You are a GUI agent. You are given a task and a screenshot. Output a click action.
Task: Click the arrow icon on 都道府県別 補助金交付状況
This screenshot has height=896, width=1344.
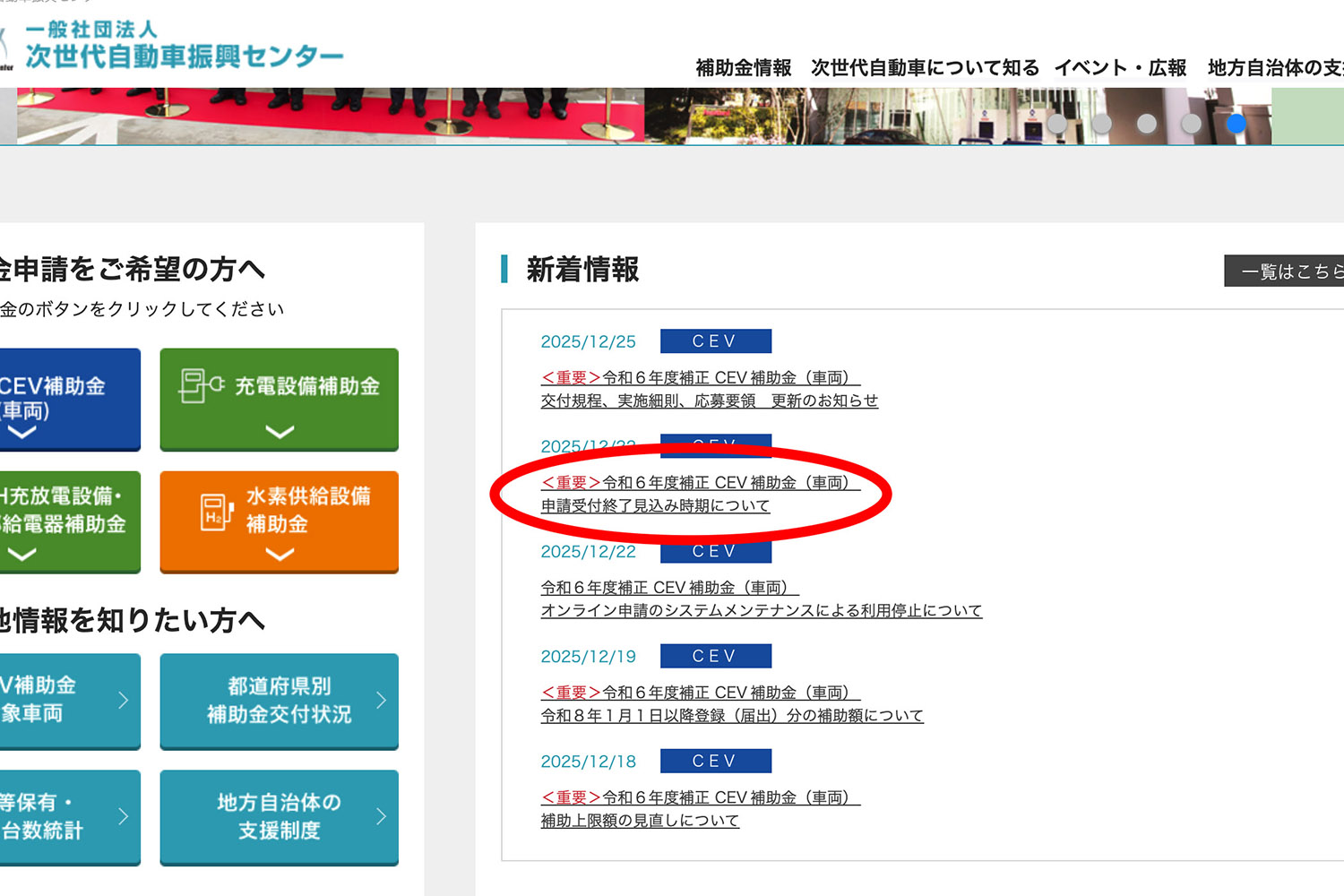[381, 701]
